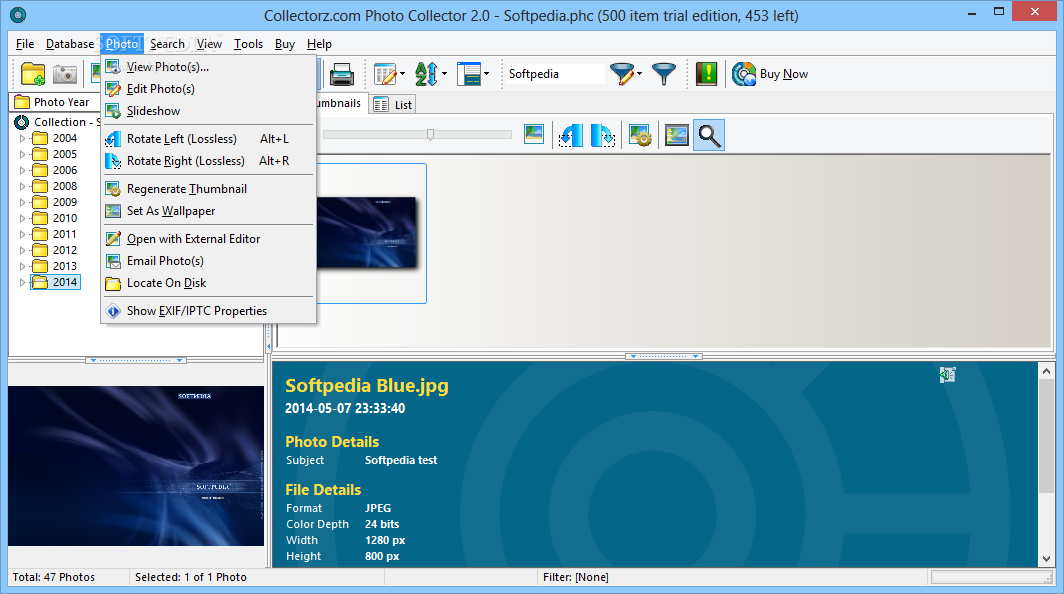Screen dimensions: 1064x594
Task: Select the 2012 tree item
Action: pos(64,250)
